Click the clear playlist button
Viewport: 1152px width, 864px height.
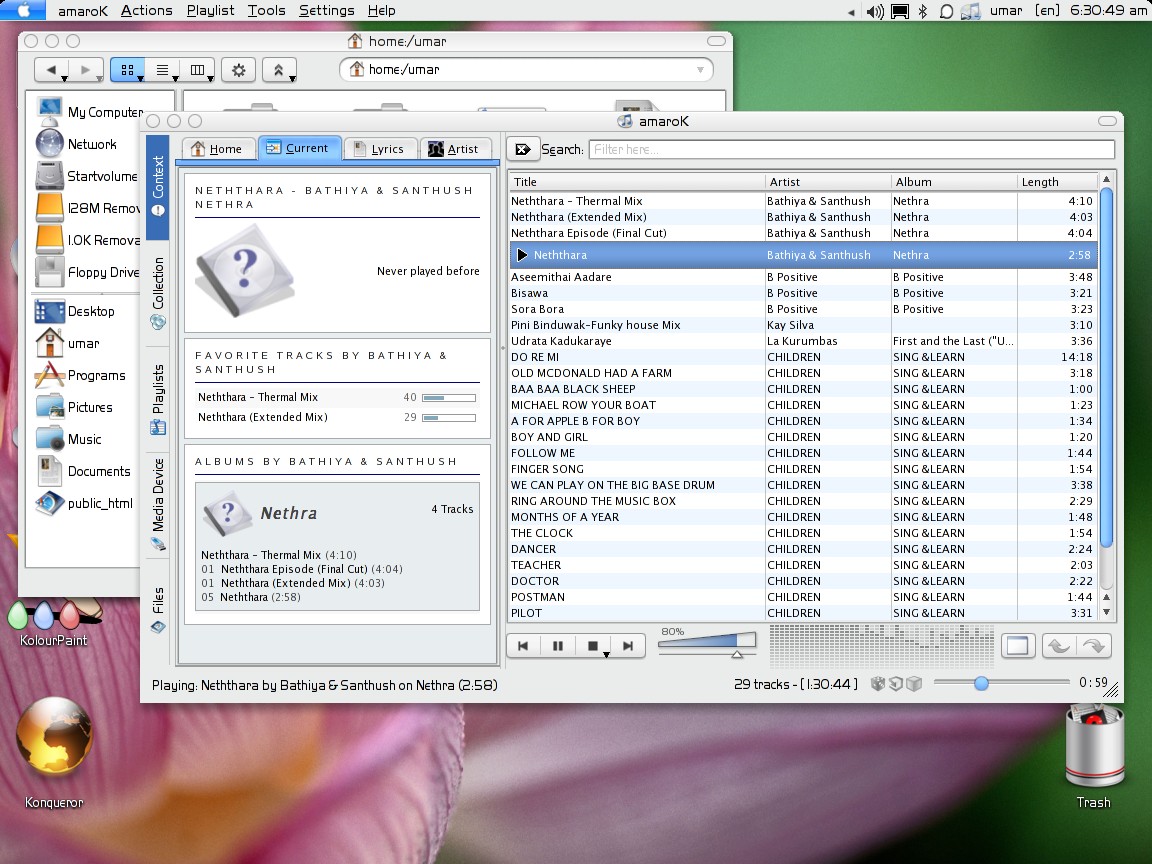click(x=1018, y=646)
